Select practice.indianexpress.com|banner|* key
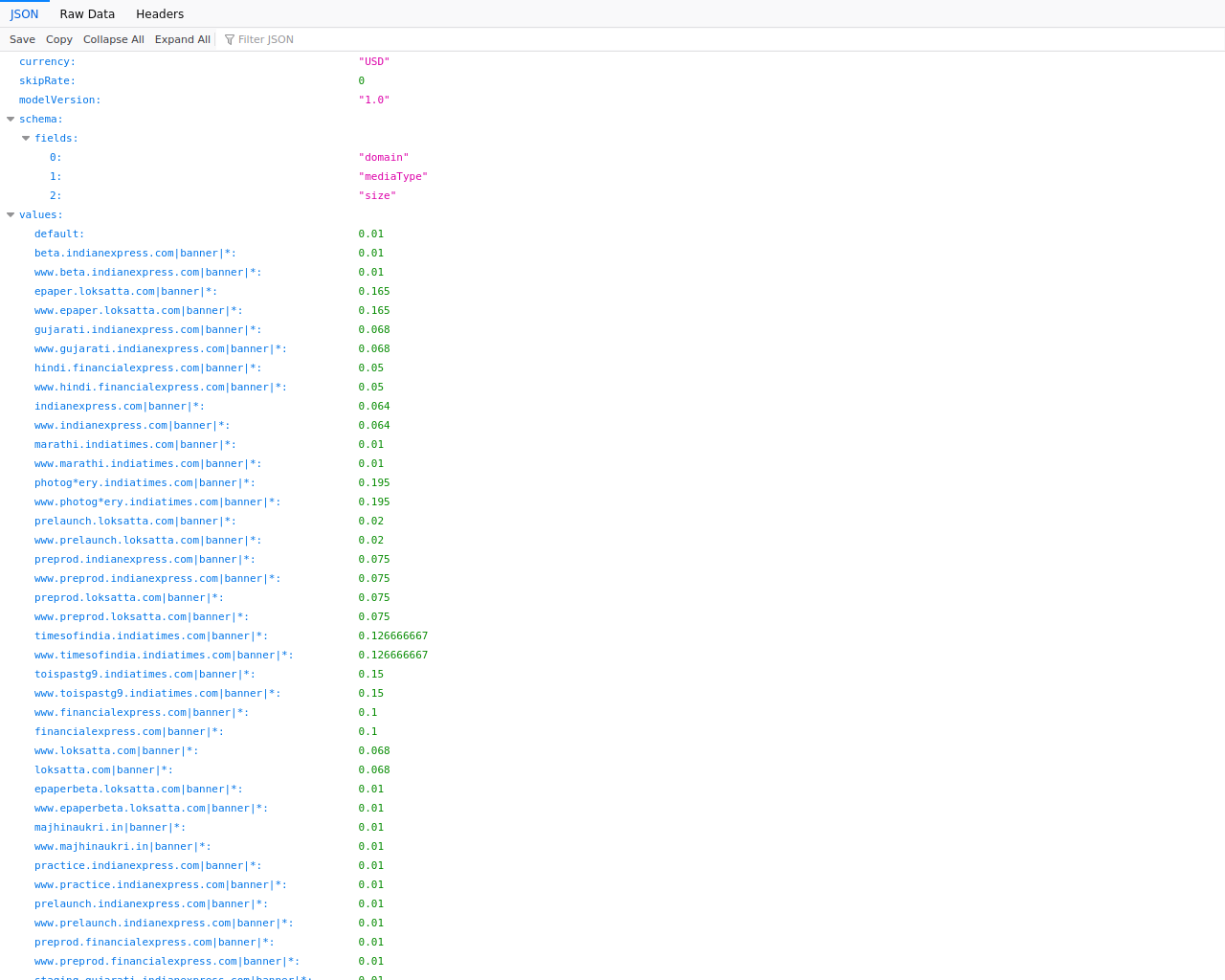 148,865
